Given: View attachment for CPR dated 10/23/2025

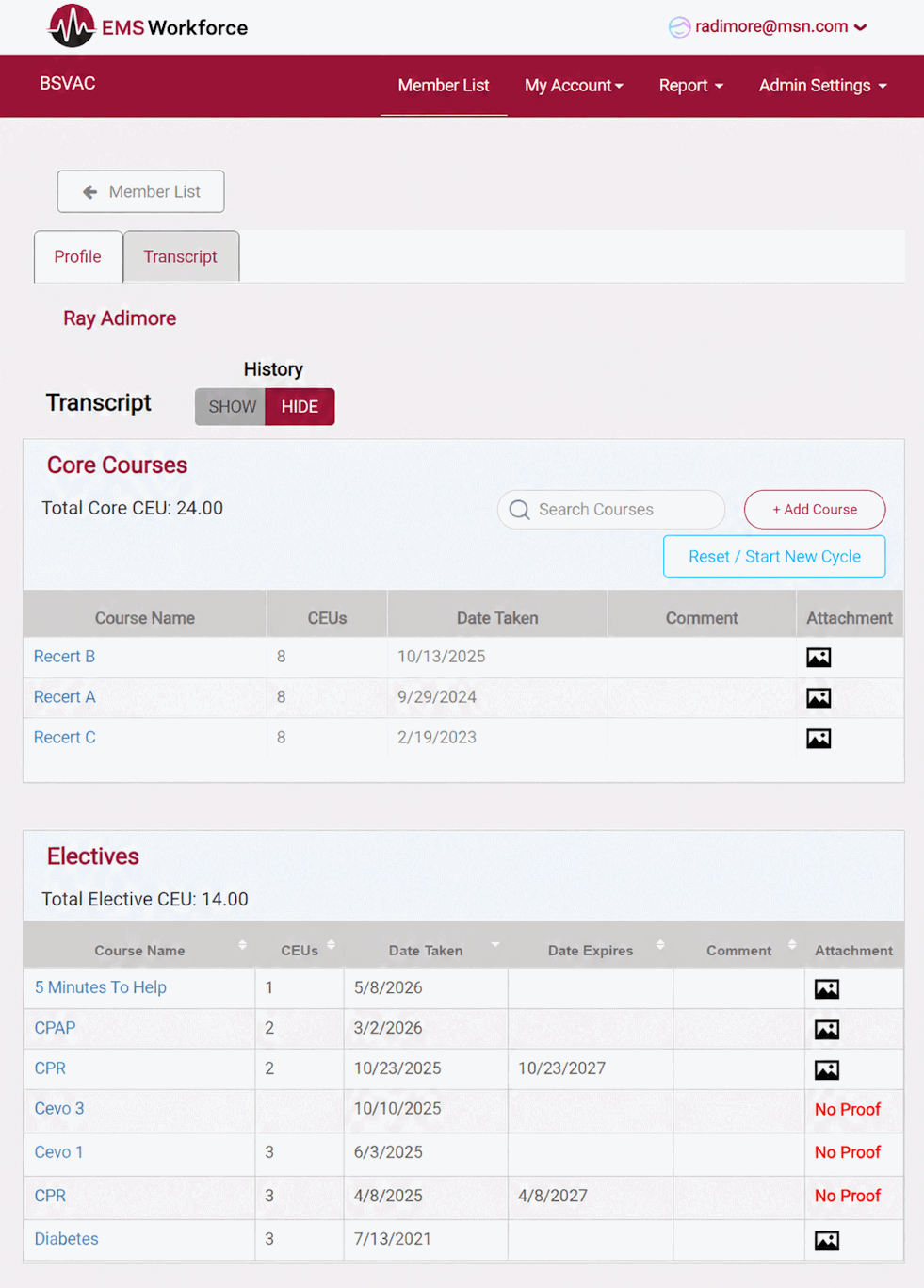Looking at the screenshot, I should (x=827, y=1070).
